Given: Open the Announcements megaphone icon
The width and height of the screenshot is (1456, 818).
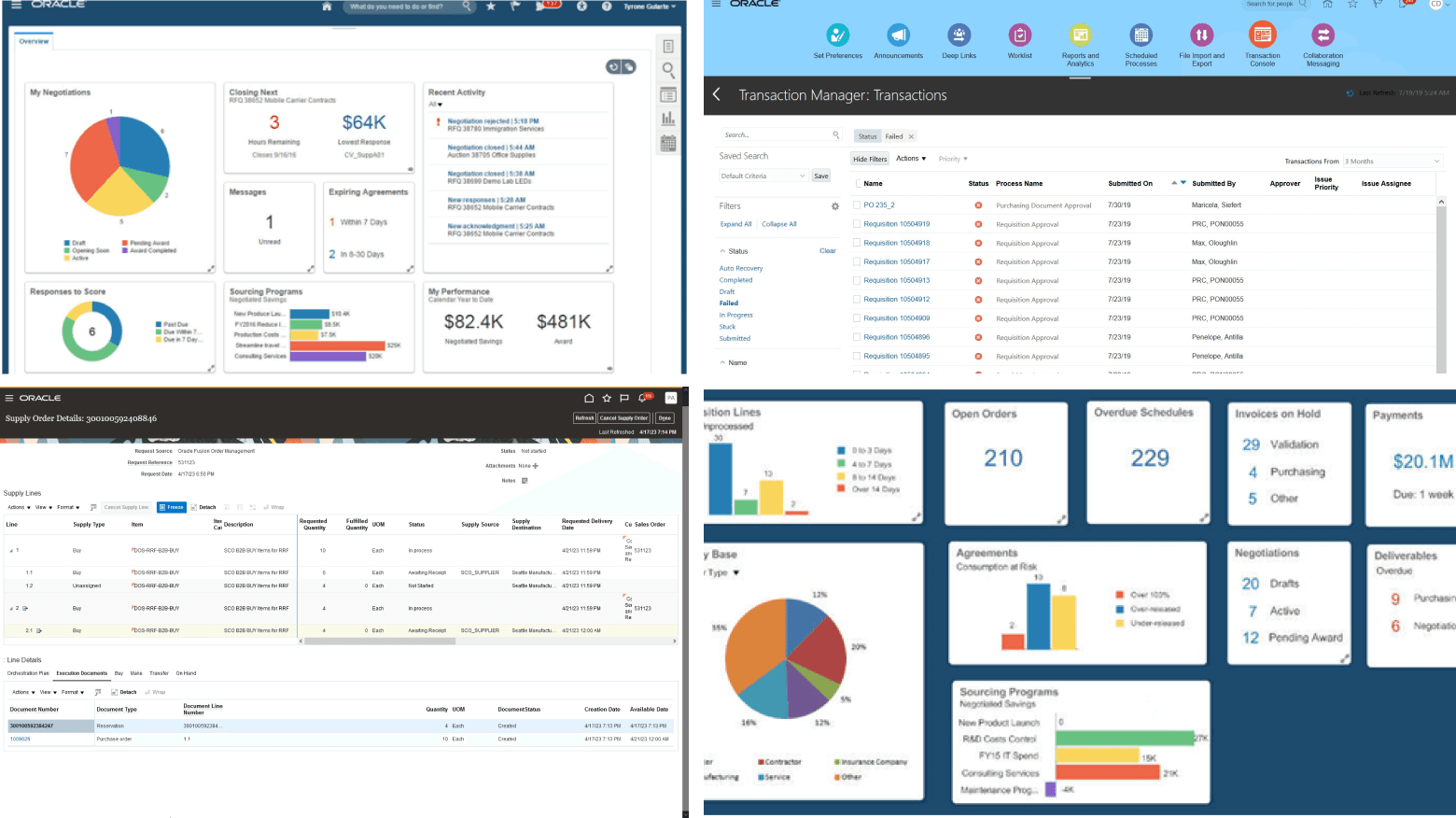Looking at the screenshot, I should pos(898,35).
